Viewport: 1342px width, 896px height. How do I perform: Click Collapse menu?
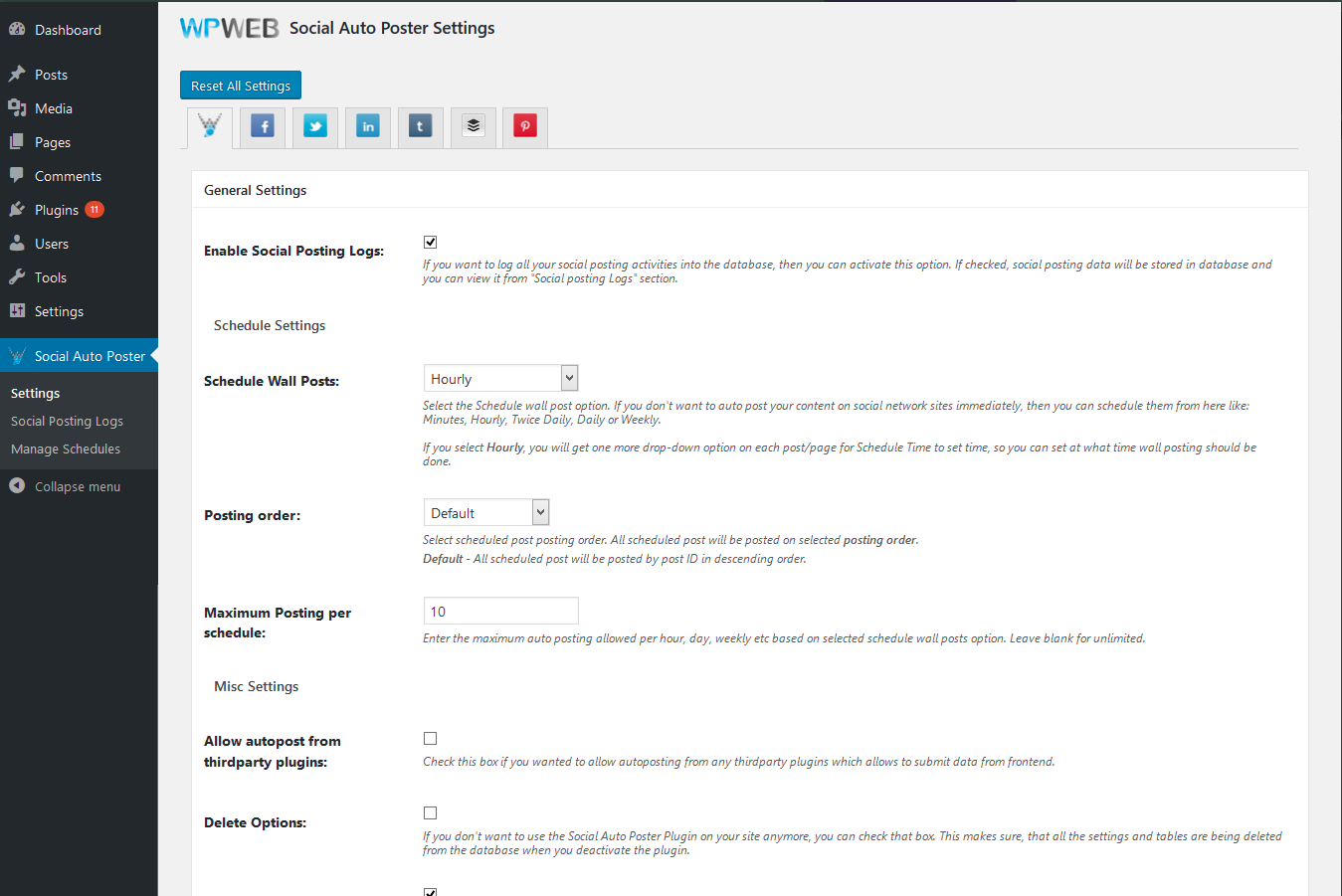(78, 486)
